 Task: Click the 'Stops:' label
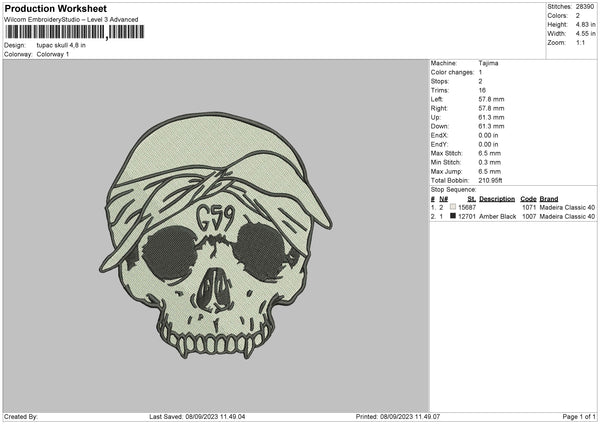[440, 81]
